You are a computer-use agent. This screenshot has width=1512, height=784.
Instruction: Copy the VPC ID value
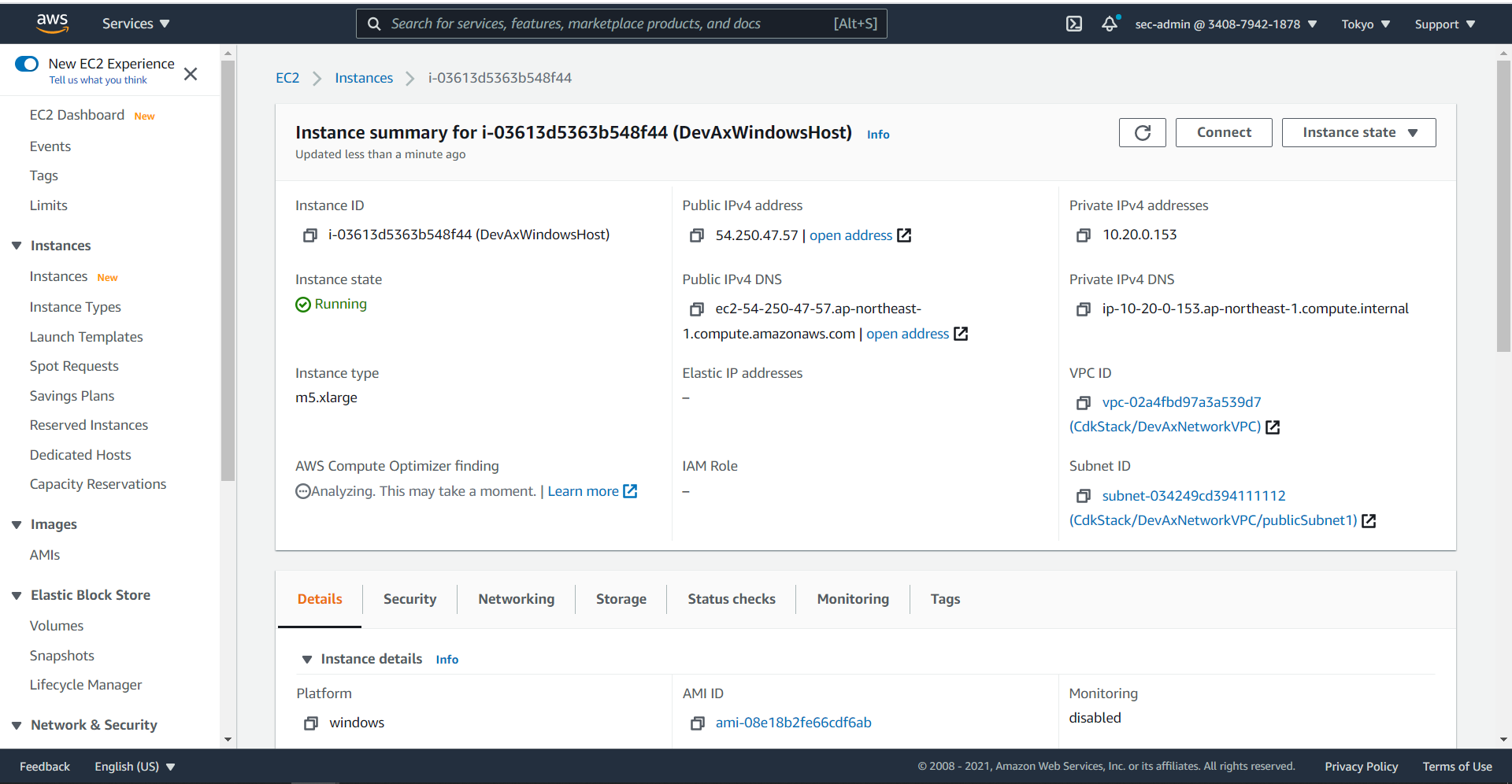[1084, 403]
